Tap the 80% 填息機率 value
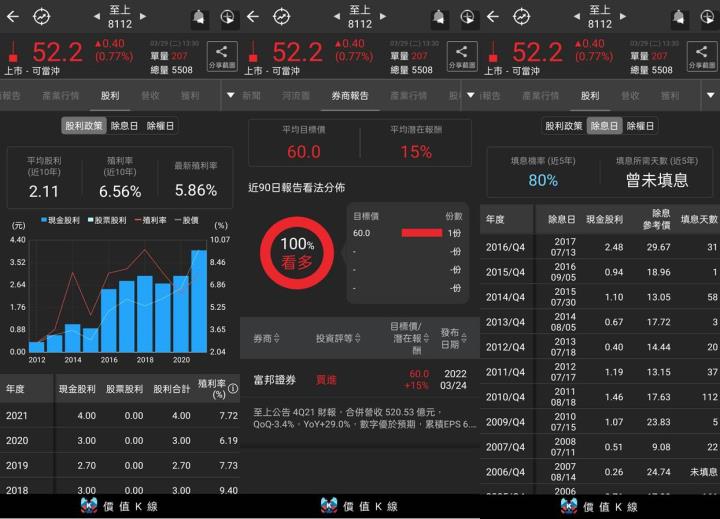This screenshot has width=720, height=519. [x=543, y=180]
